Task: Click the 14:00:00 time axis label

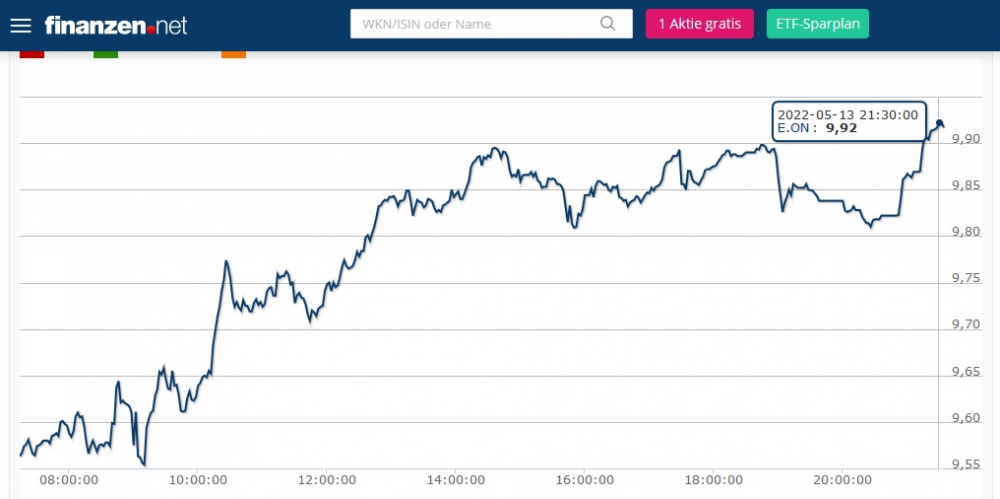Action: tap(455, 480)
